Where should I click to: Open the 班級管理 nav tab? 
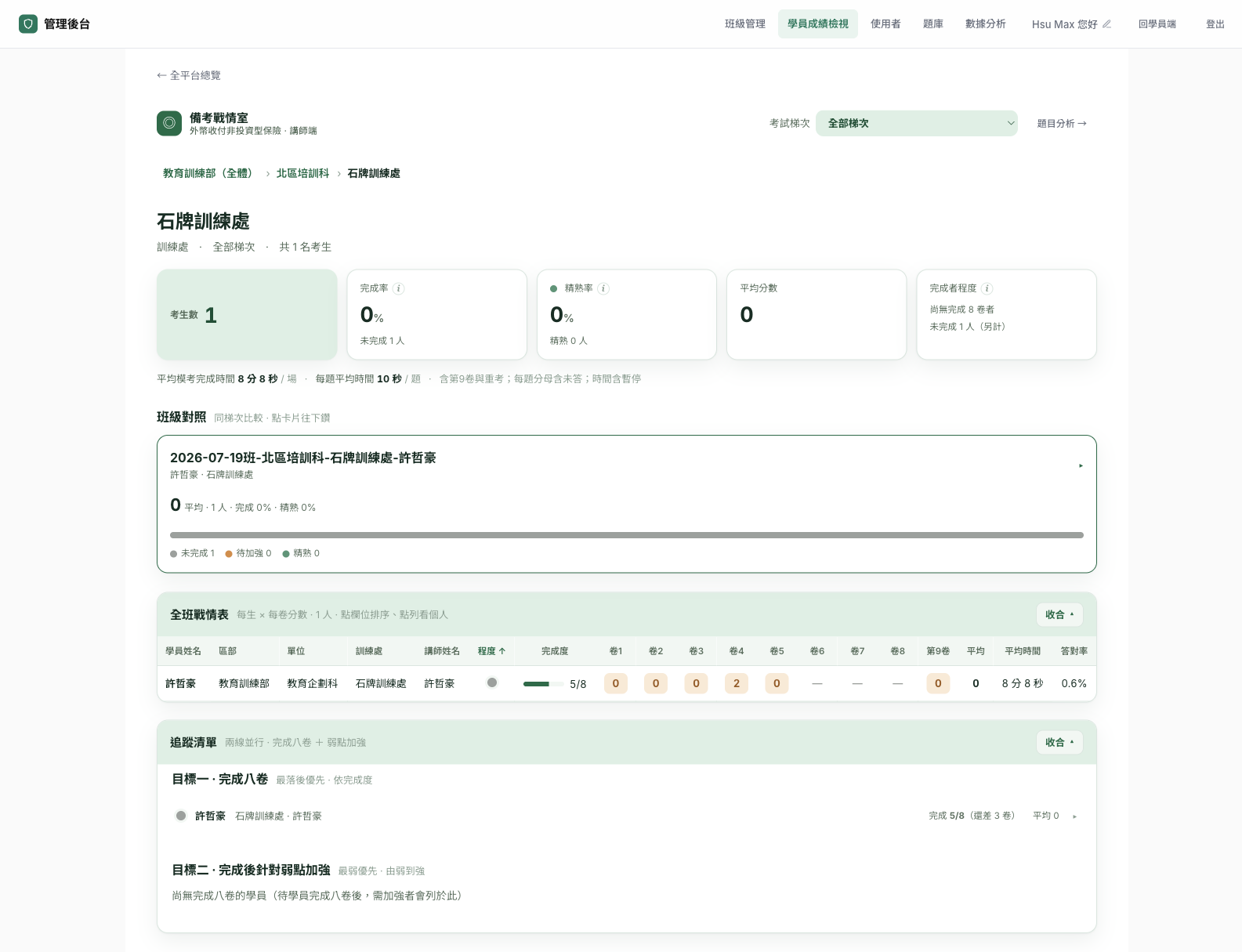coord(745,24)
